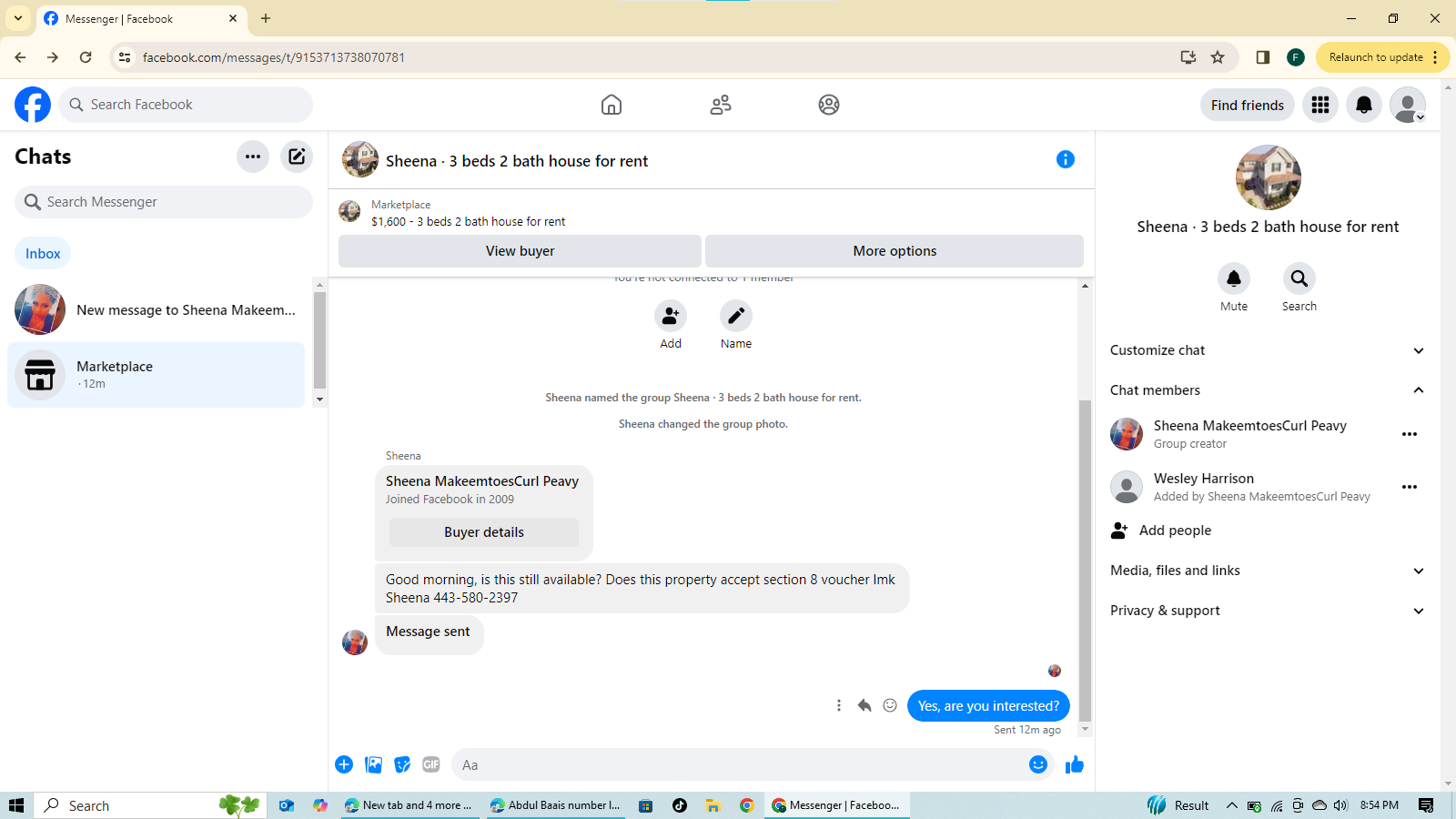
Task: Choose a sticker
Action: [x=402, y=764]
